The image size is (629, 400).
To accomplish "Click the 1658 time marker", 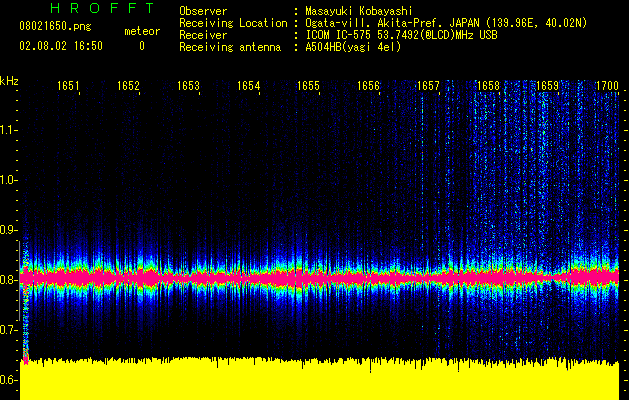I will click(488, 85).
